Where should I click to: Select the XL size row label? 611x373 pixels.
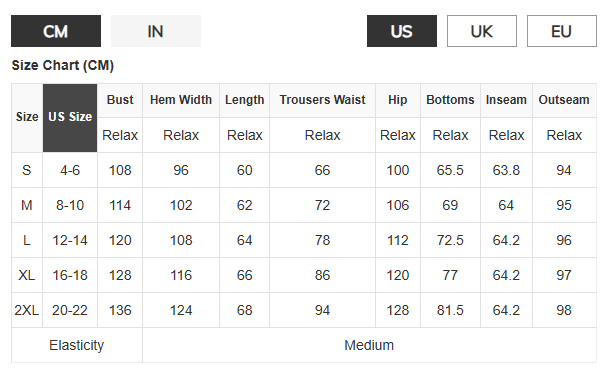(27, 276)
